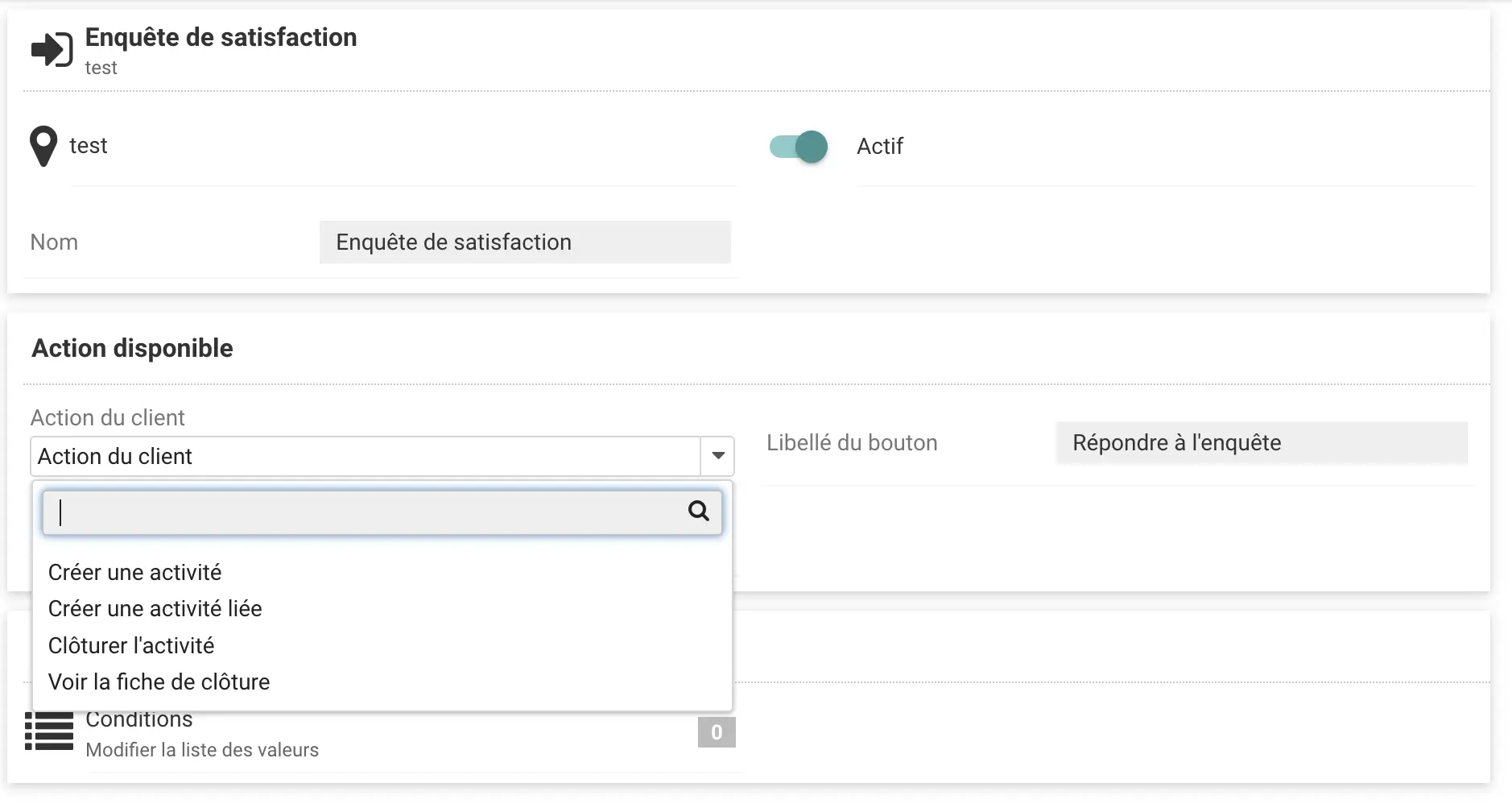Select "Créer une activité" option
Viewport: 1512px width, 812px height.
coord(134,573)
